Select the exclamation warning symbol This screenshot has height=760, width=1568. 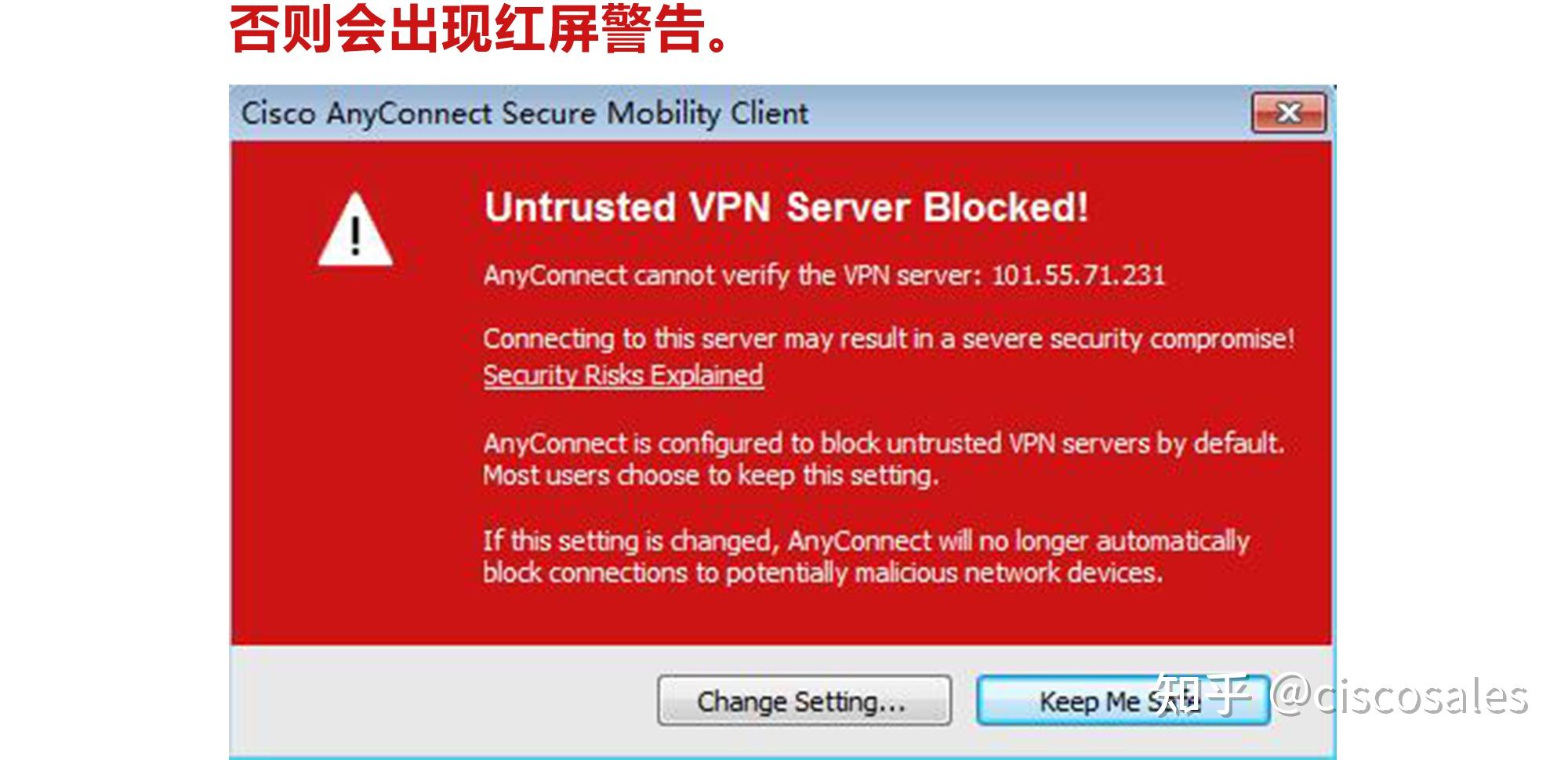(357, 235)
